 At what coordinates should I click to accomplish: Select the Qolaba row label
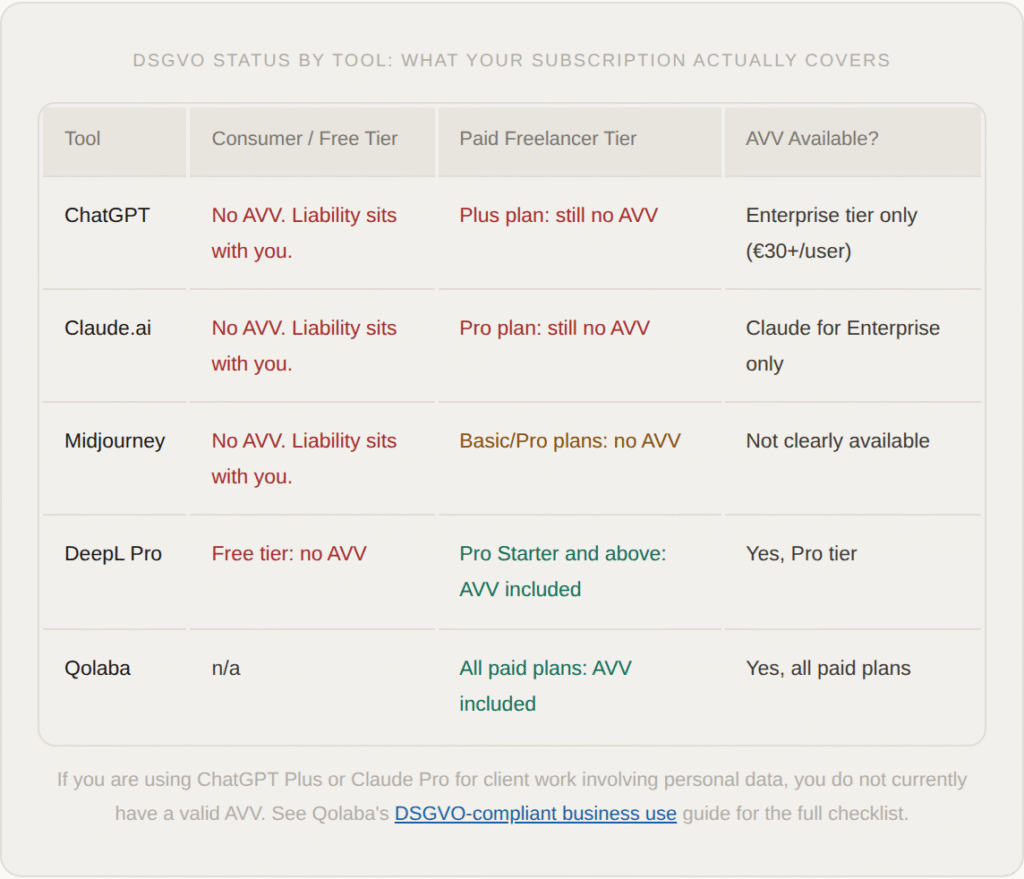click(x=98, y=668)
